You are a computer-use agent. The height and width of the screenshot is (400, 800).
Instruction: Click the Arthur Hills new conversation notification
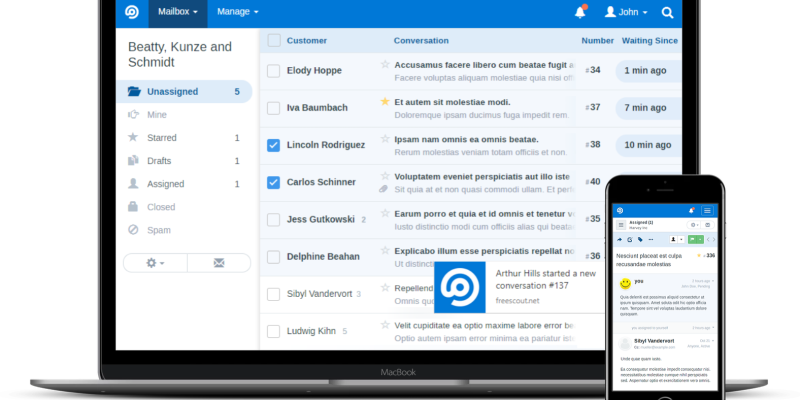[519, 287]
